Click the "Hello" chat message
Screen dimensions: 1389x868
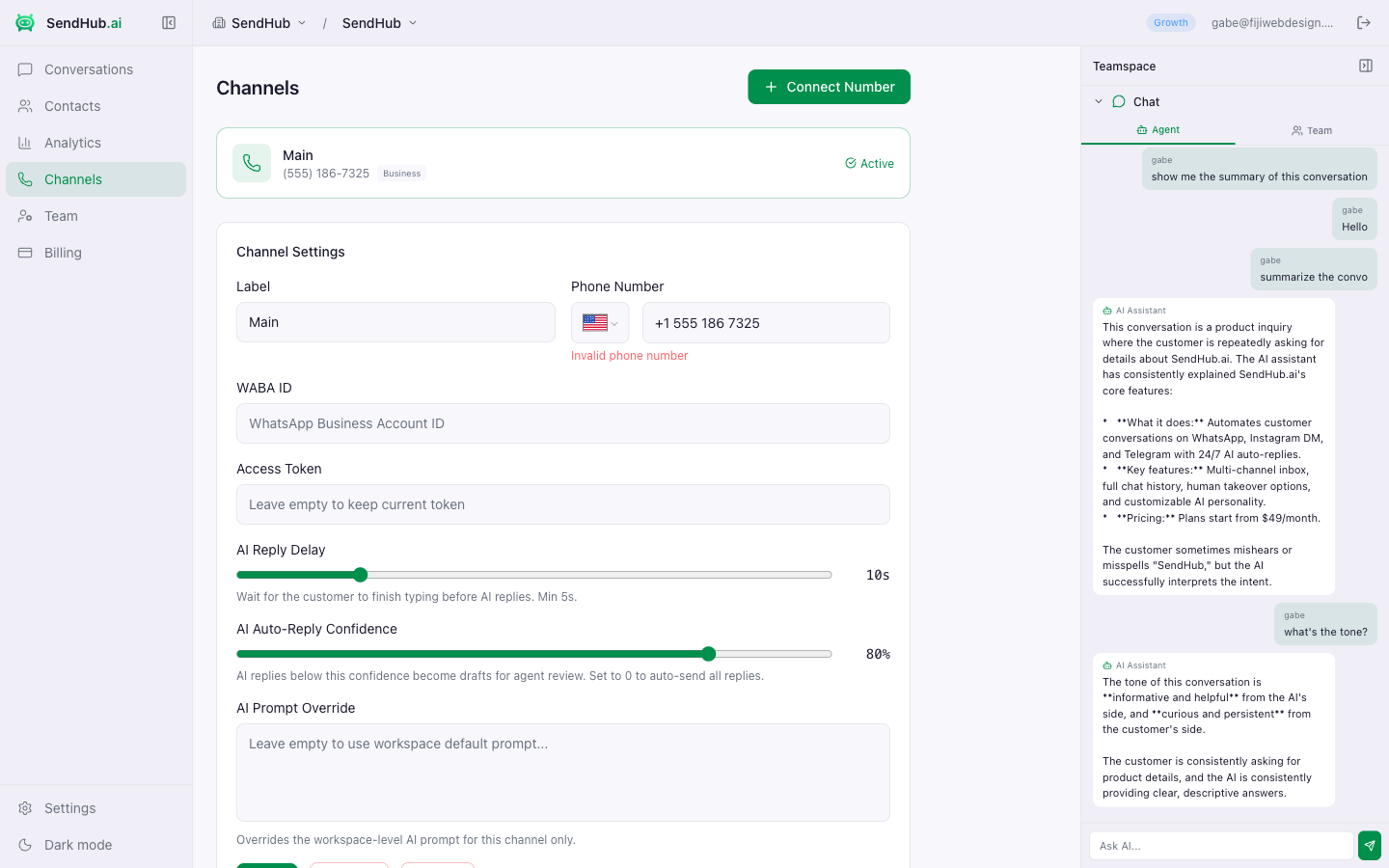click(x=1354, y=219)
